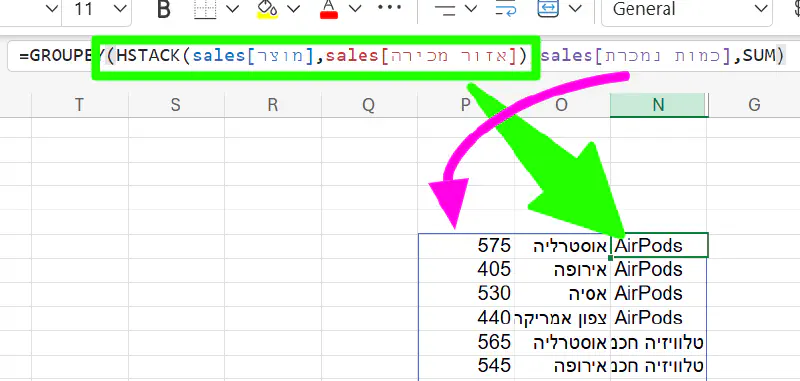Open alignment dropdown arrow
The height and width of the screenshot is (381, 800).
[x=471, y=9]
